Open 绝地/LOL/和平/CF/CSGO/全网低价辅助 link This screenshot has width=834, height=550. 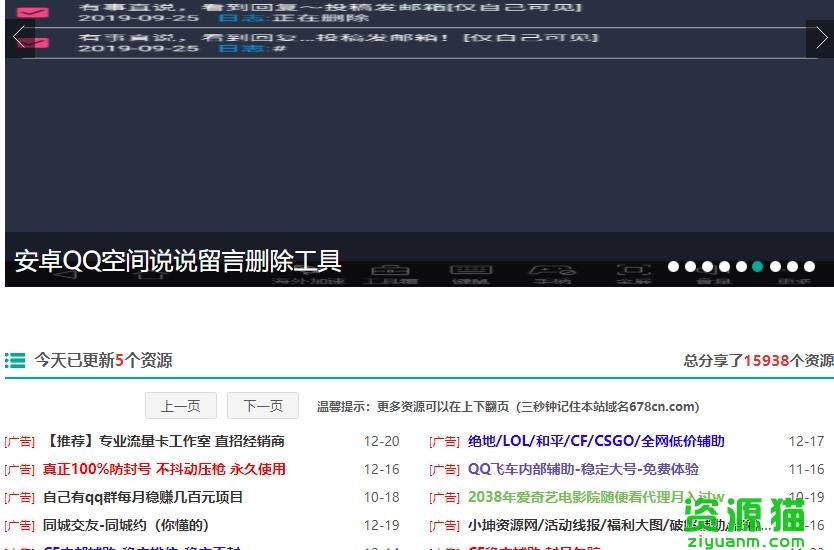click(596, 441)
